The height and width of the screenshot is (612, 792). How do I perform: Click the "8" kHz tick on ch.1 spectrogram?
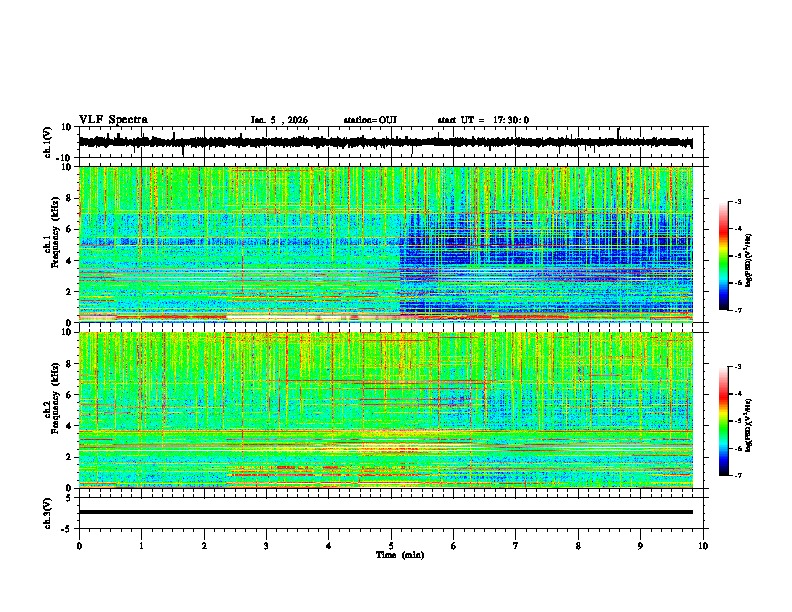click(70, 198)
